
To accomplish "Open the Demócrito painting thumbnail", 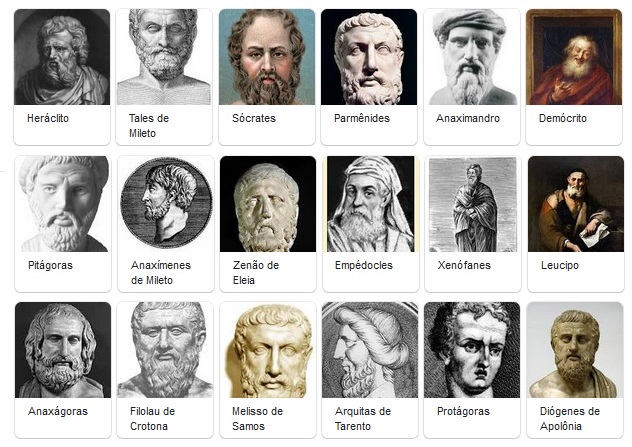I will tap(574, 57).
